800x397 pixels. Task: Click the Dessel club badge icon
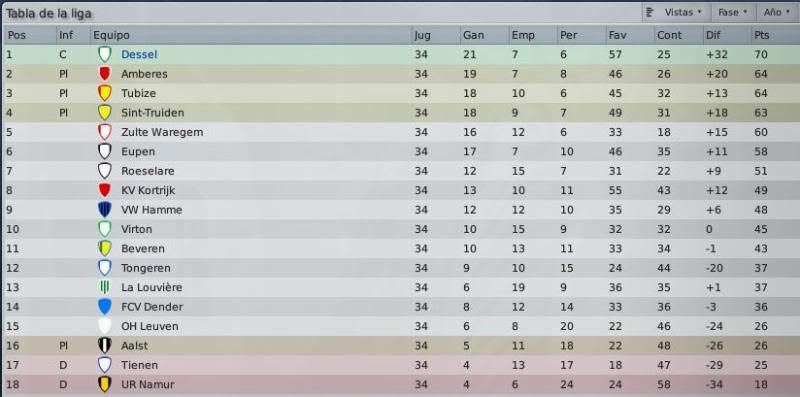click(x=105, y=55)
